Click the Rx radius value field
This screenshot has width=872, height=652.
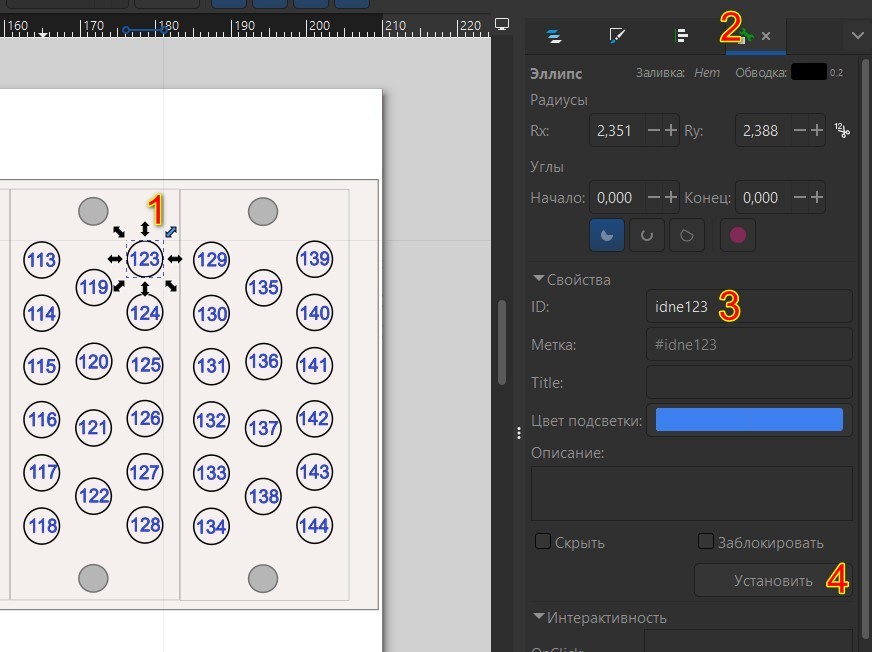coord(617,131)
